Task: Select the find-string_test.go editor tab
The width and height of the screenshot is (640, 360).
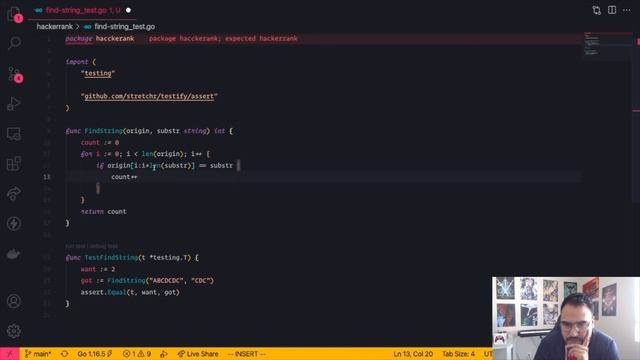Action: click(x=83, y=10)
